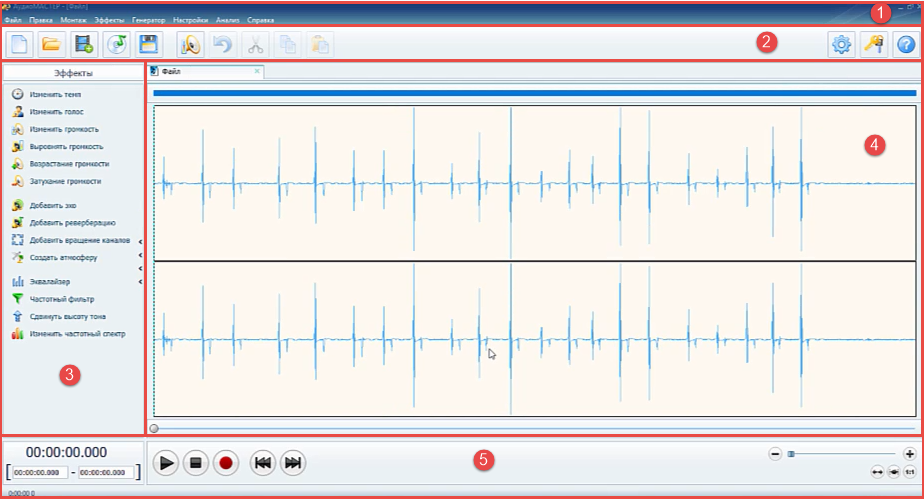
Task: Click the blue help question mark icon
Action: pyautogui.click(x=906, y=45)
